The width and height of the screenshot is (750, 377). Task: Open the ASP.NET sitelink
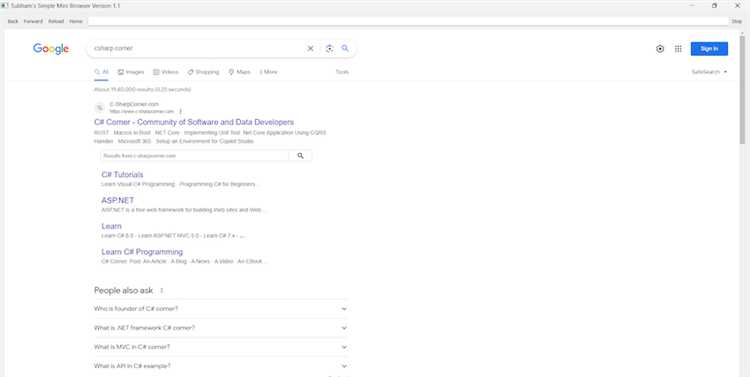click(118, 200)
